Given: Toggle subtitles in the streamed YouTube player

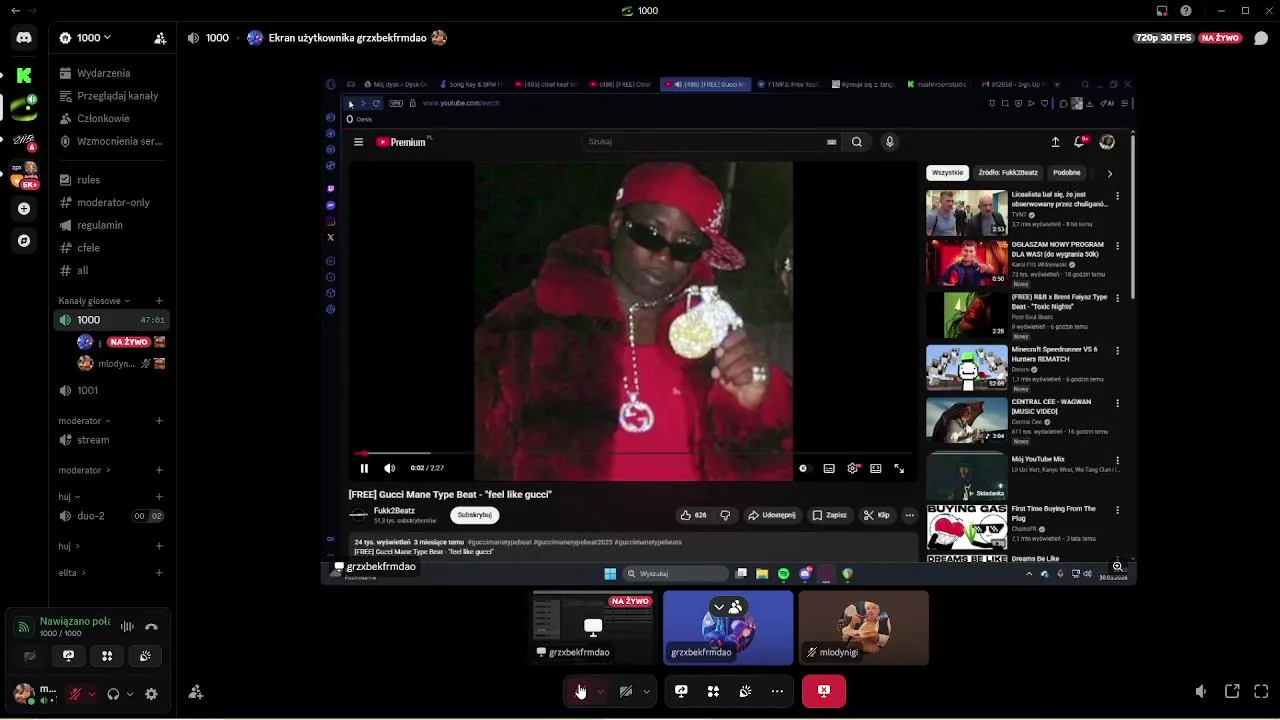Looking at the screenshot, I should 829,468.
